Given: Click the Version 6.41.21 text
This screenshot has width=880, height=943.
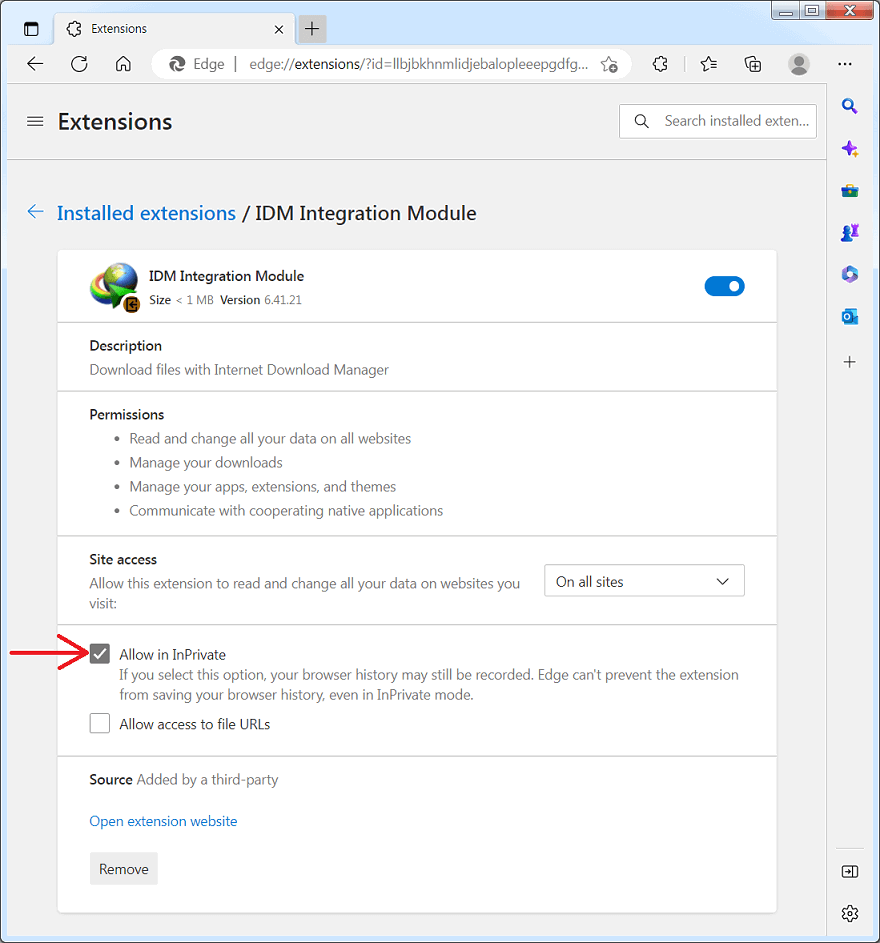Looking at the screenshot, I should (260, 299).
